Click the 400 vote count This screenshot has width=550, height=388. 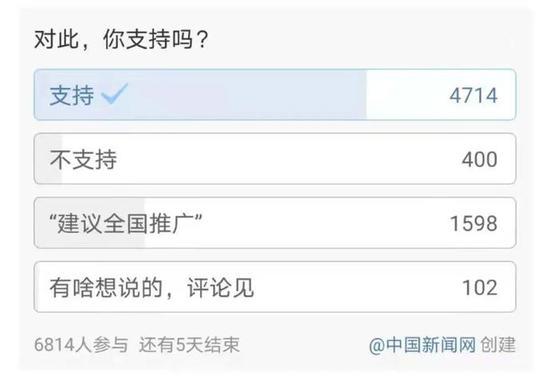[479, 159]
